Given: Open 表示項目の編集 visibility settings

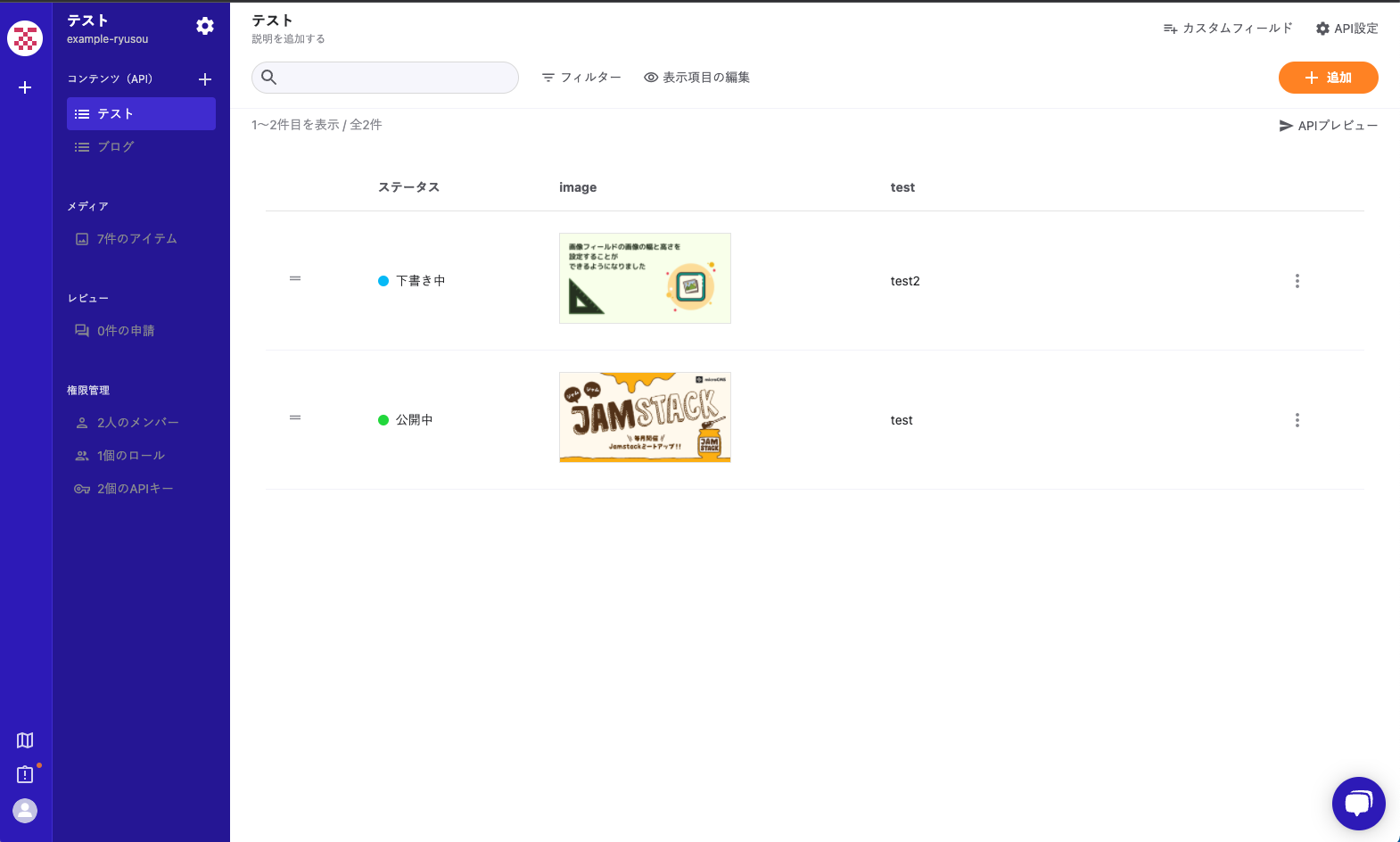Looking at the screenshot, I should [x=696, y=78].
